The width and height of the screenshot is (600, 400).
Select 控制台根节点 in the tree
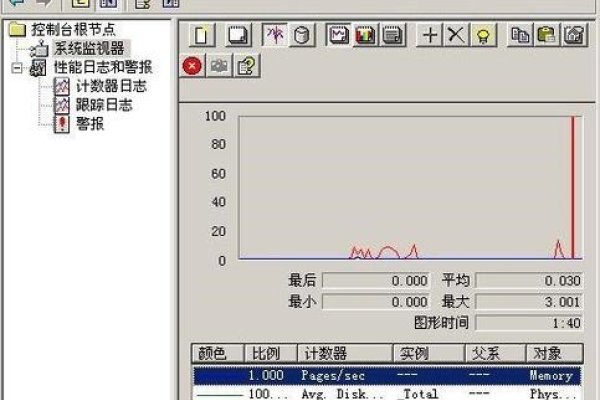coord(73,29)
